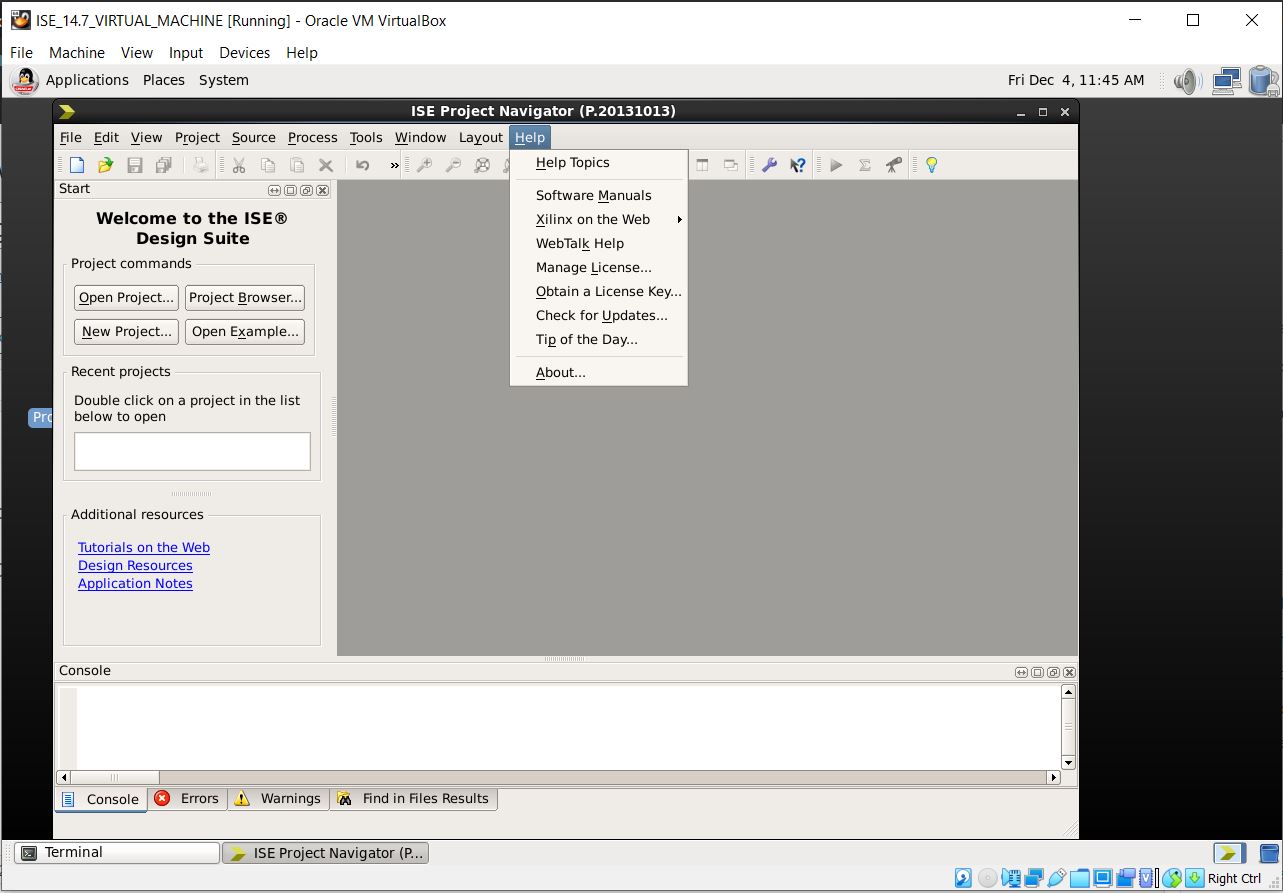Image resolution: width=1283 pixels, height=893 pixels.
Task: Switch to Find in Files Results tab
Action: [413, 799]
